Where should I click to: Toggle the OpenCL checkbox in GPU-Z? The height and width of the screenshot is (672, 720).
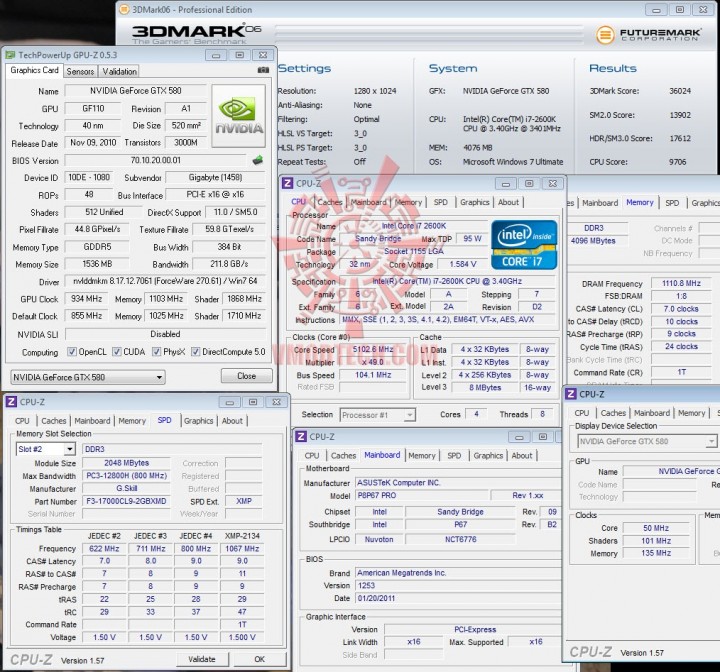(72, 352)
